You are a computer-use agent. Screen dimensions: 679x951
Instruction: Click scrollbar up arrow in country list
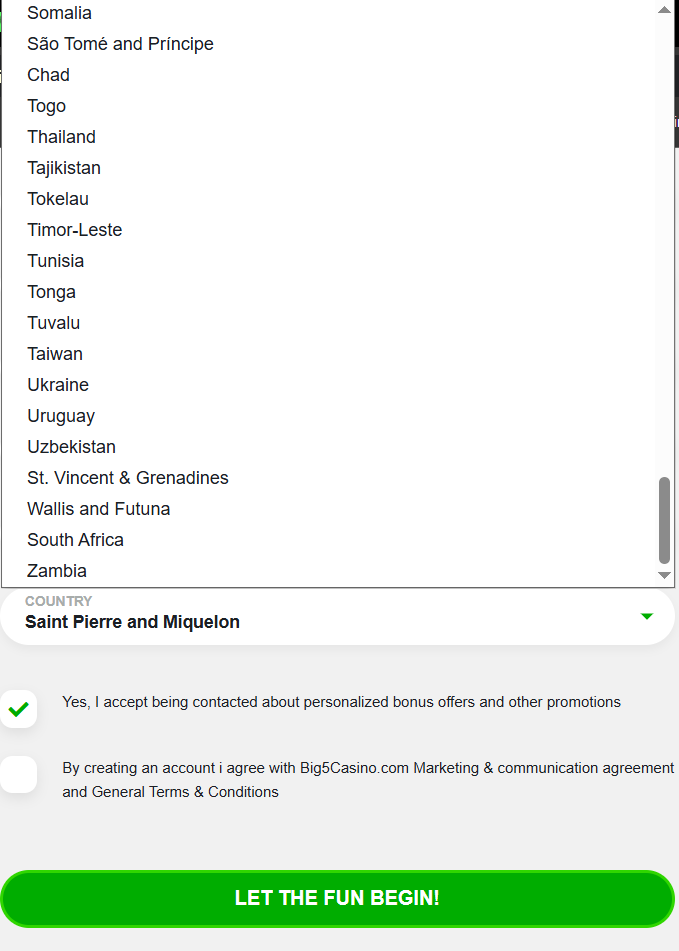[x=665, y=9]
